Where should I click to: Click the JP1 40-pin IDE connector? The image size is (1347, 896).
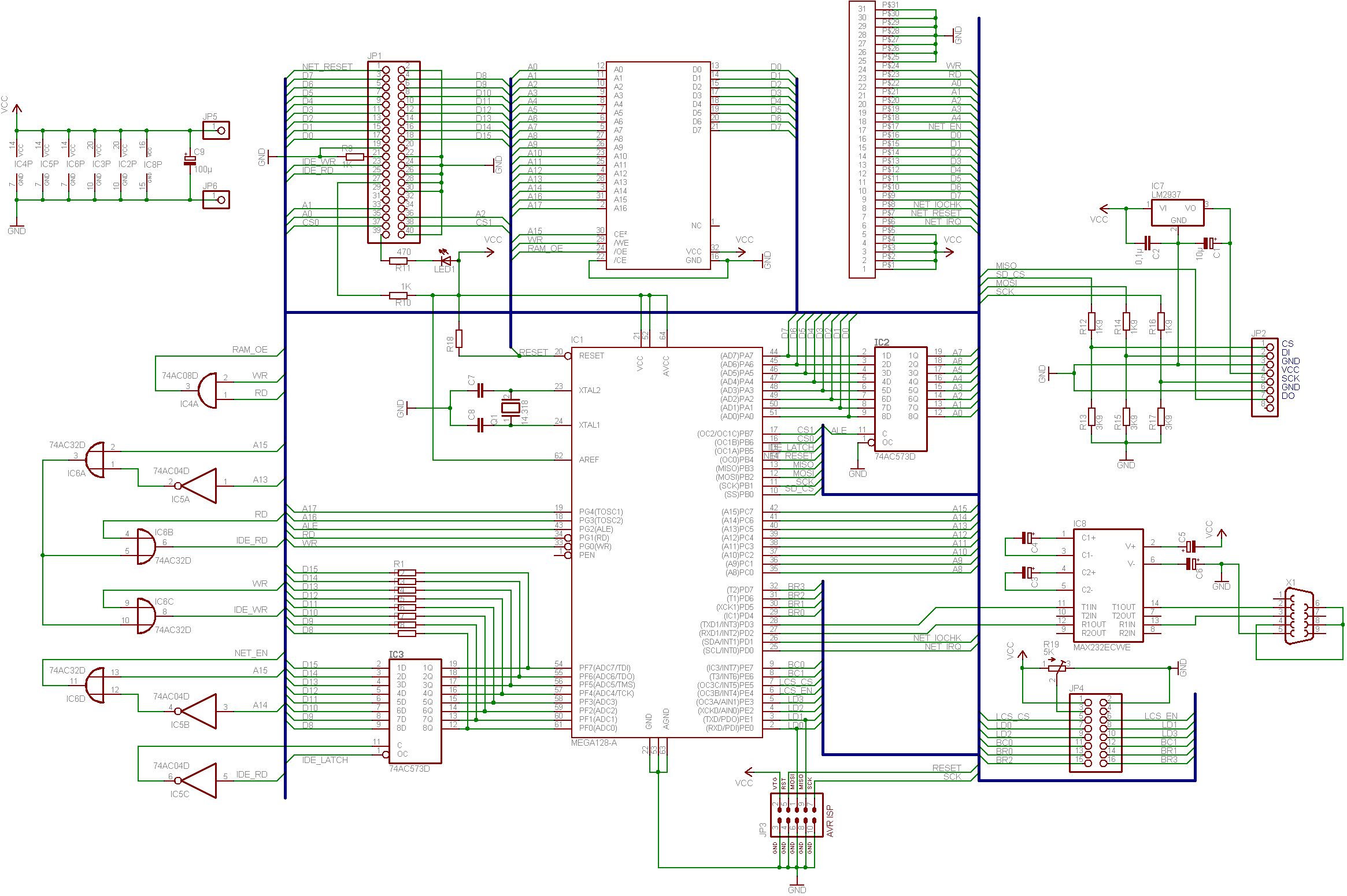[394, 152]
